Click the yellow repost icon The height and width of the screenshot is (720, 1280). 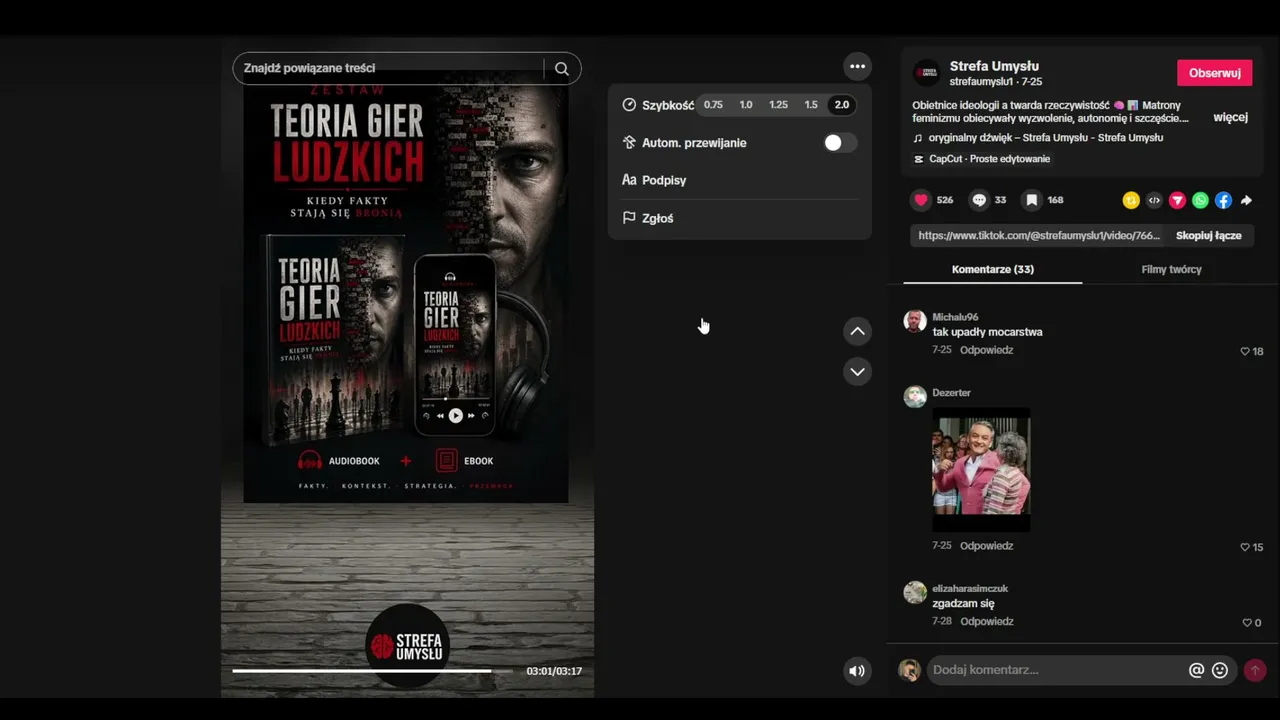click(1131, 200)
